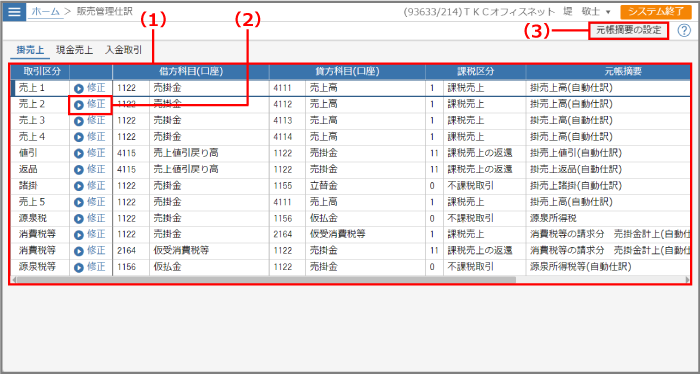Click the システム終了 button
This screenshot has height=375, width=700.
656,12
